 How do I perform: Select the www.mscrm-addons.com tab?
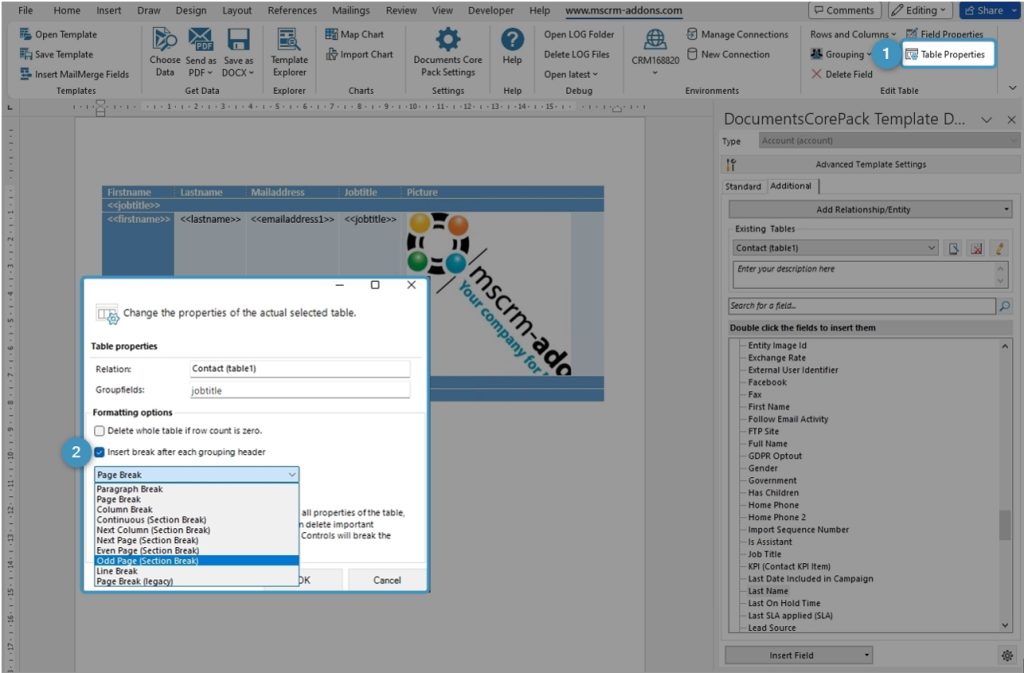(623, 10)
